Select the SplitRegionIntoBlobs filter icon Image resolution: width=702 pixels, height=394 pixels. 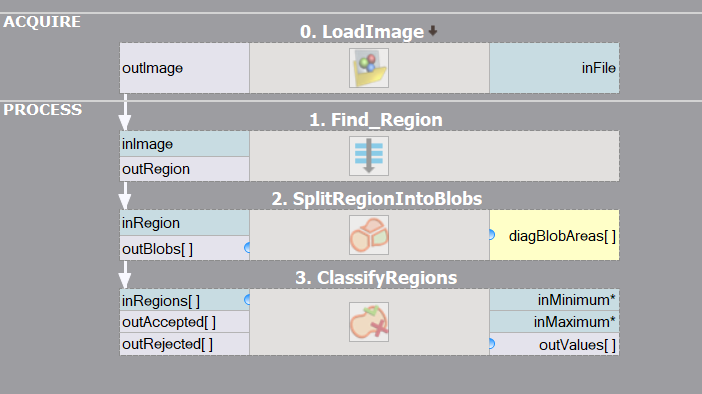click(x=369, y=235)
